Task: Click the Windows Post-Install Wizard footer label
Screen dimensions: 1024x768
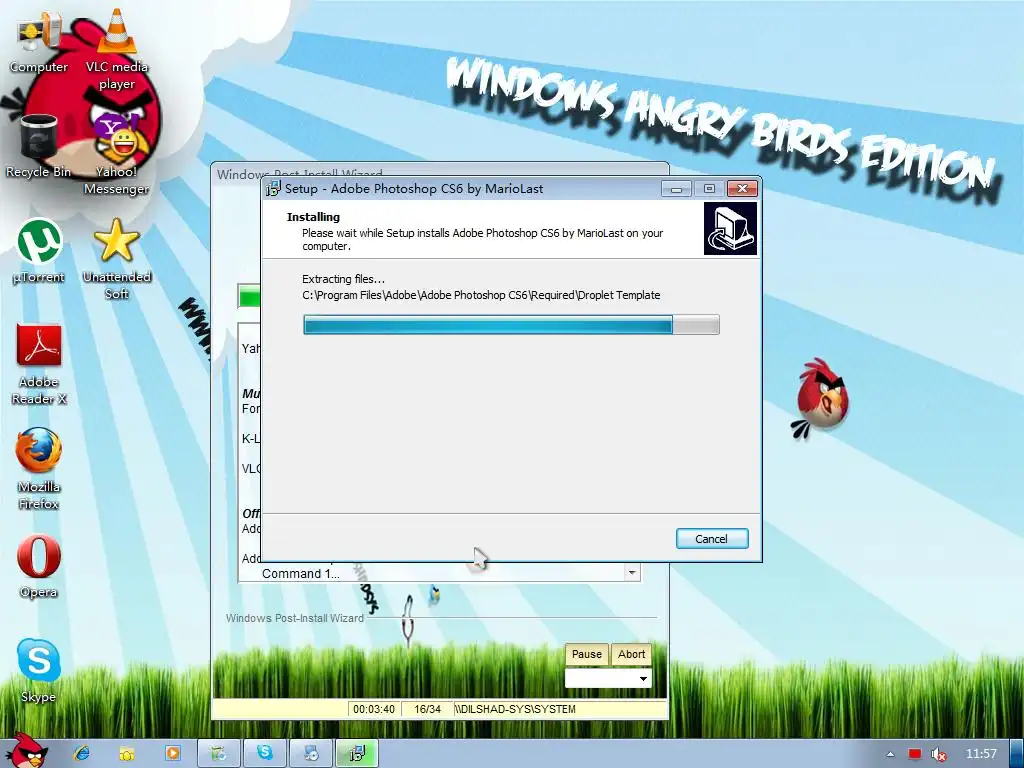Action: 295,618
